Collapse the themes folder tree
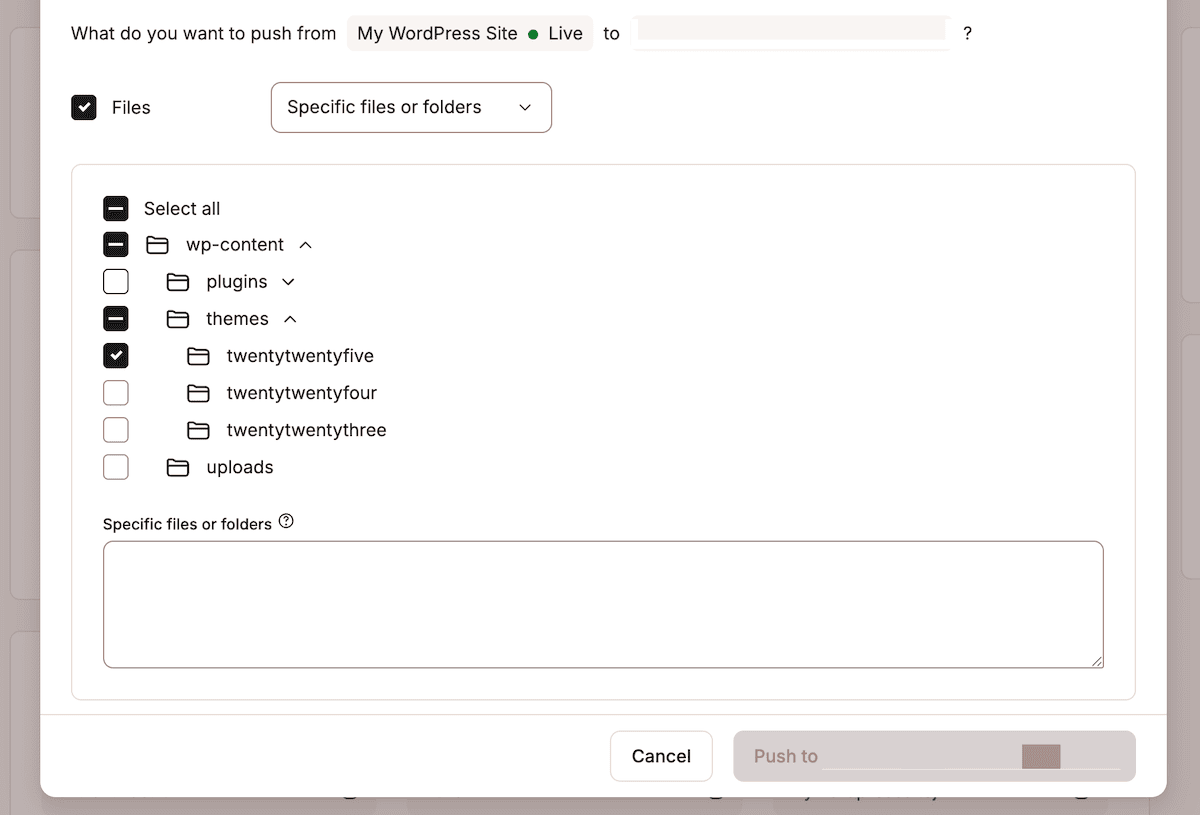This screenshot has width=1200, height=815. point(290,319)
